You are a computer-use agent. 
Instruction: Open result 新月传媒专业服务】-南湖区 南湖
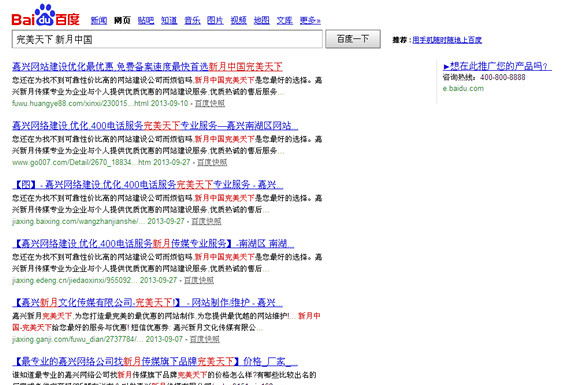(x=153, y=244)
